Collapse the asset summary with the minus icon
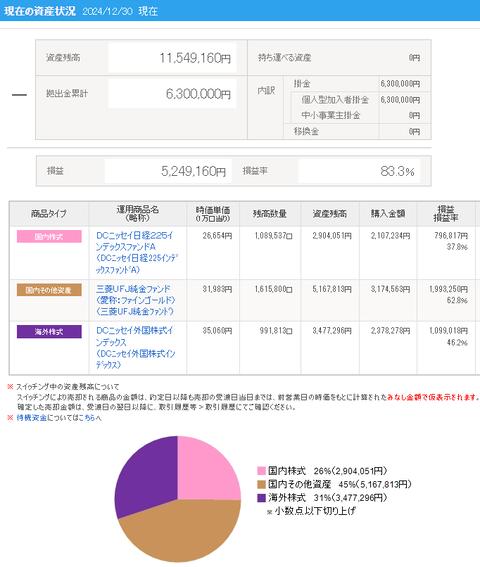480x567 pixels. [x=19, y=95]
